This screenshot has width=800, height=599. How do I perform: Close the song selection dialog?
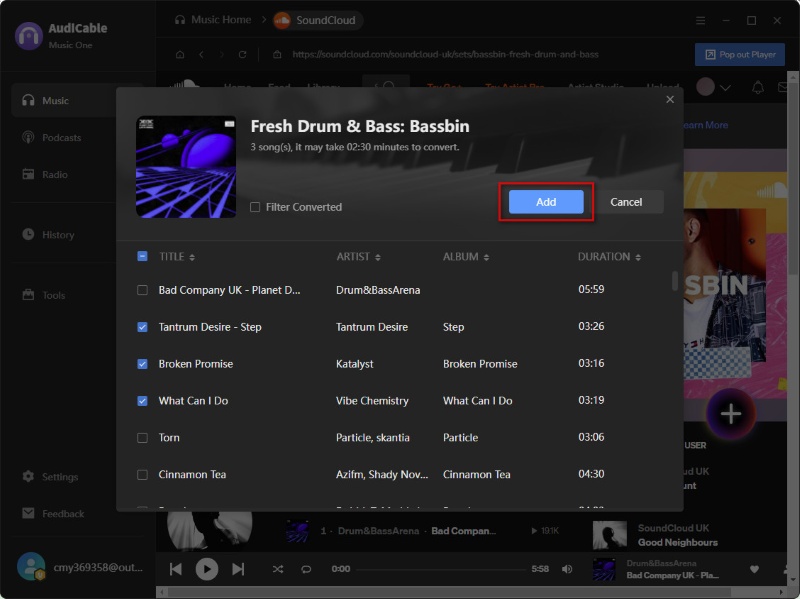click(x=670, y=99)
